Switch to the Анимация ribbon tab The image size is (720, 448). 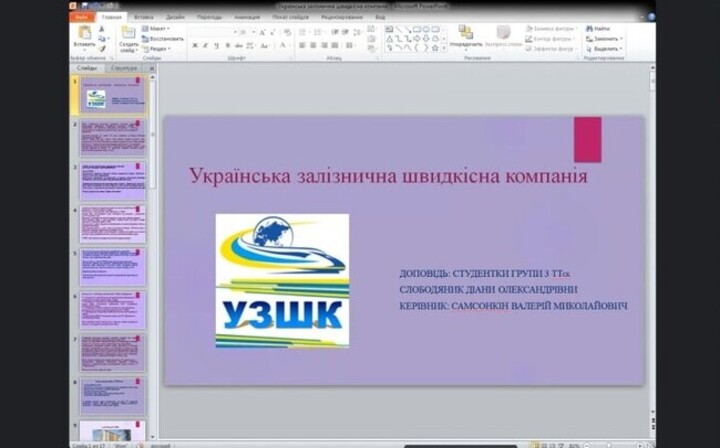247,17
